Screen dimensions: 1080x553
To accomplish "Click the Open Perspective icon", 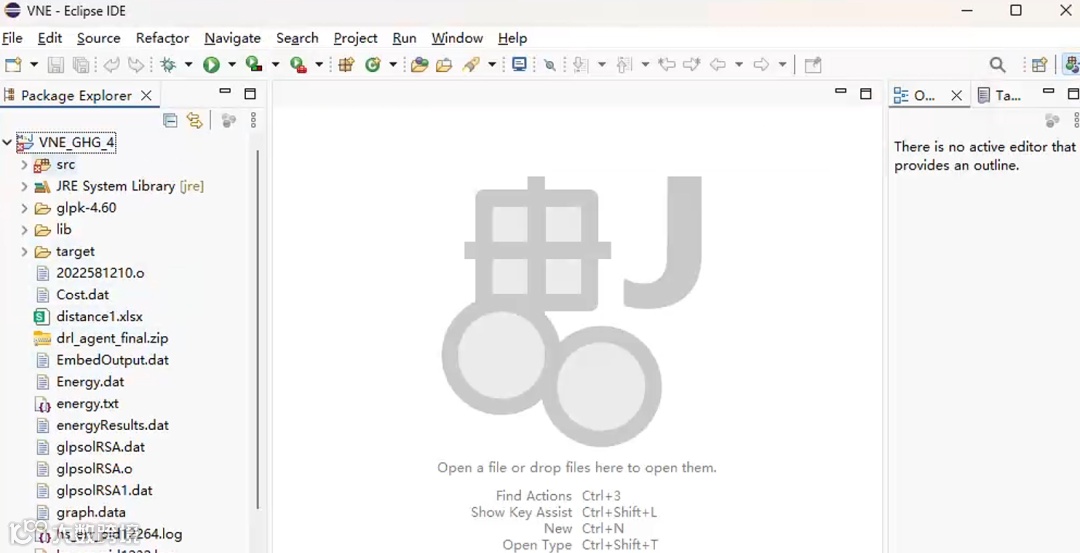I will (1039, 65).
